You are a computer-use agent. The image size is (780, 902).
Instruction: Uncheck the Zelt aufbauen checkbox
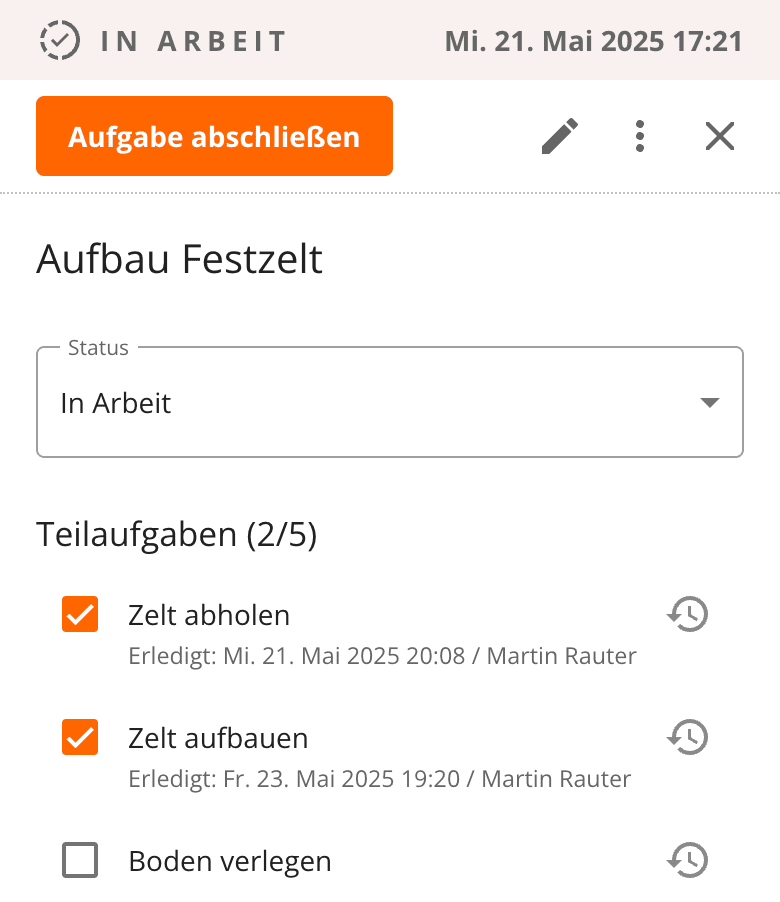pos(80,738)
